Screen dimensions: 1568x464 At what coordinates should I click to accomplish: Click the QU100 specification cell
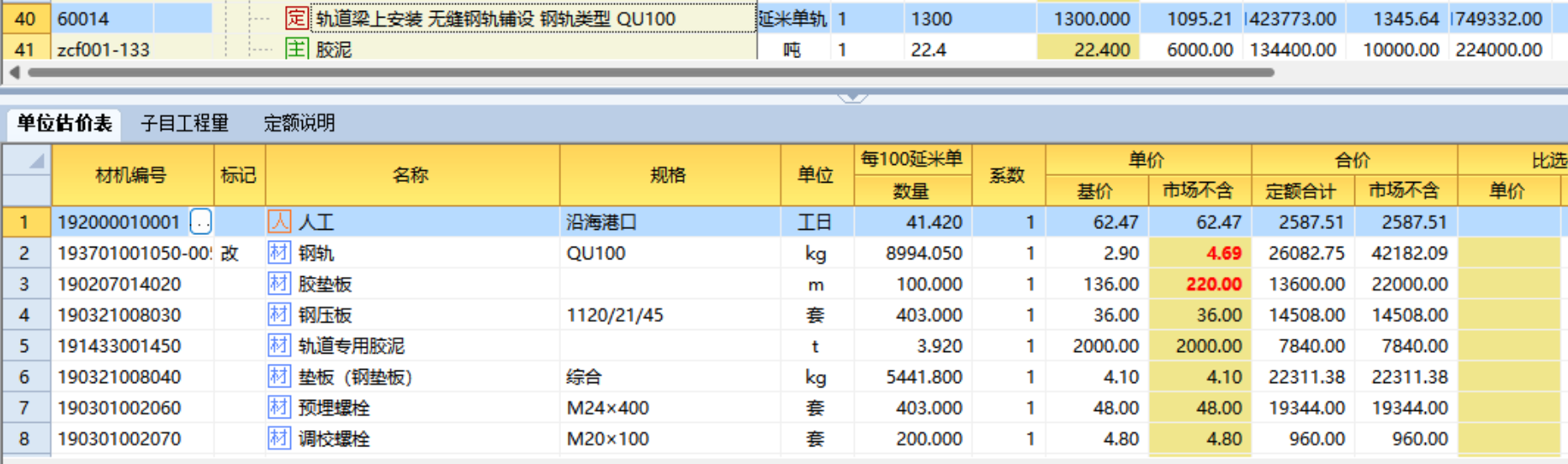coord(670,253)
